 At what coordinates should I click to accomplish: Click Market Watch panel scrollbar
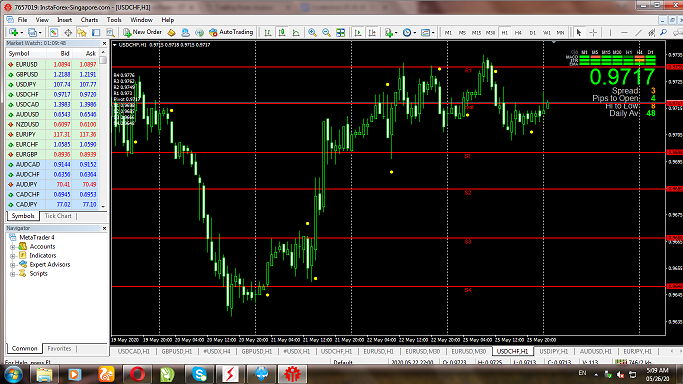tap(103, 129)
